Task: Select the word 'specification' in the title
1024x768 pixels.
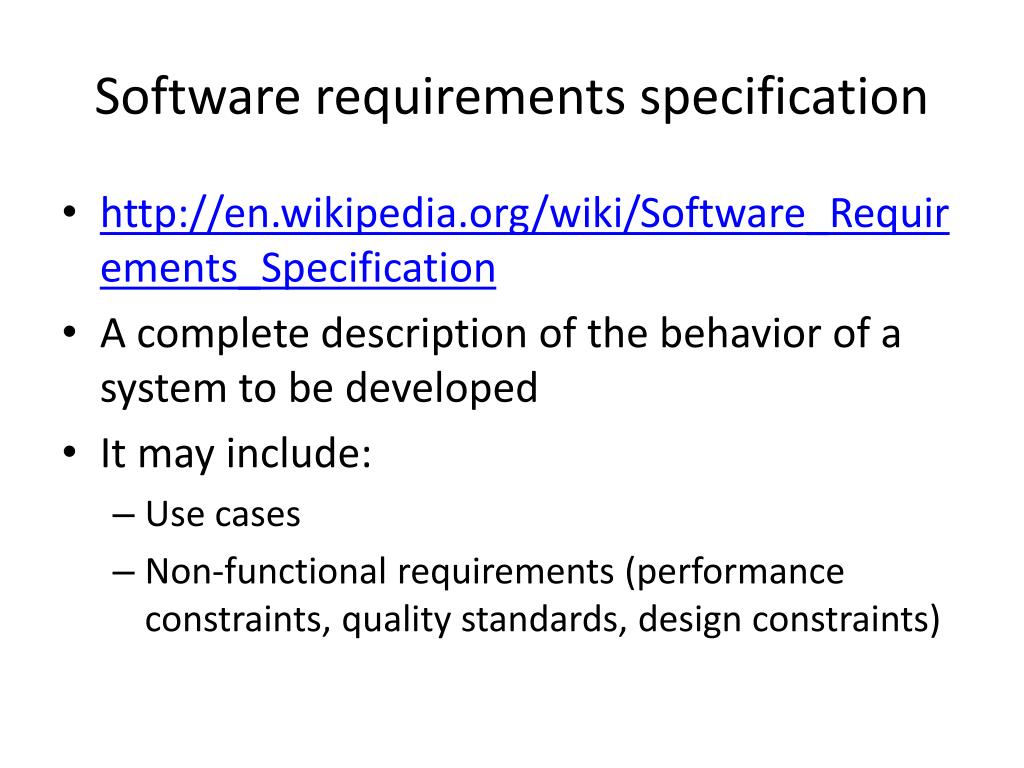Action: point(784,99)
